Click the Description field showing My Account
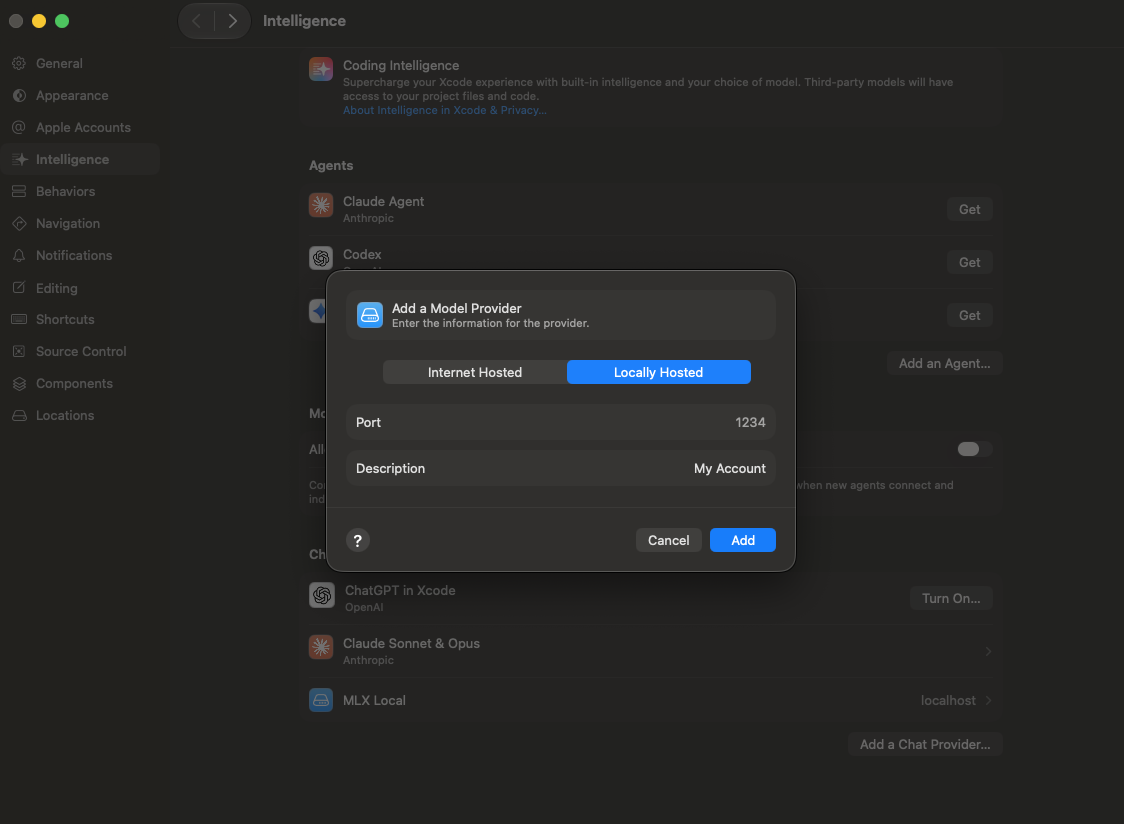This screenshot has width=1124, height=824. pos(561,468)
